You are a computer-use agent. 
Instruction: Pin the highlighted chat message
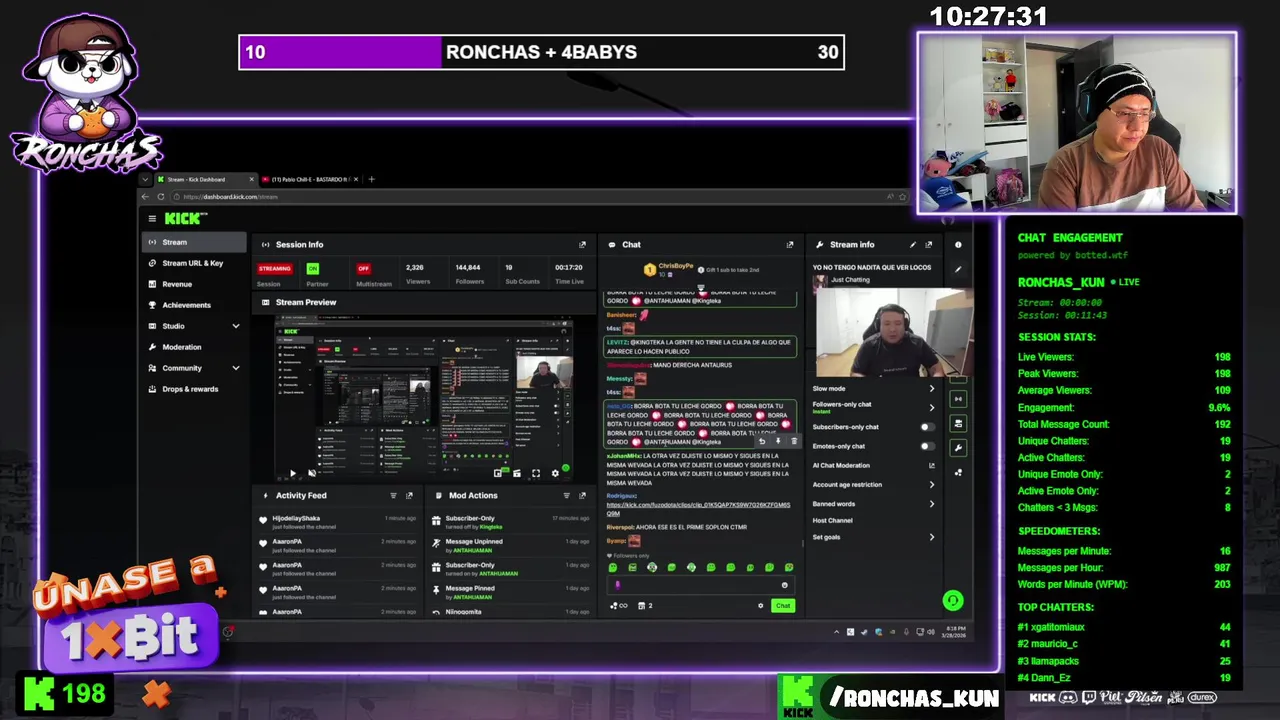778,441
